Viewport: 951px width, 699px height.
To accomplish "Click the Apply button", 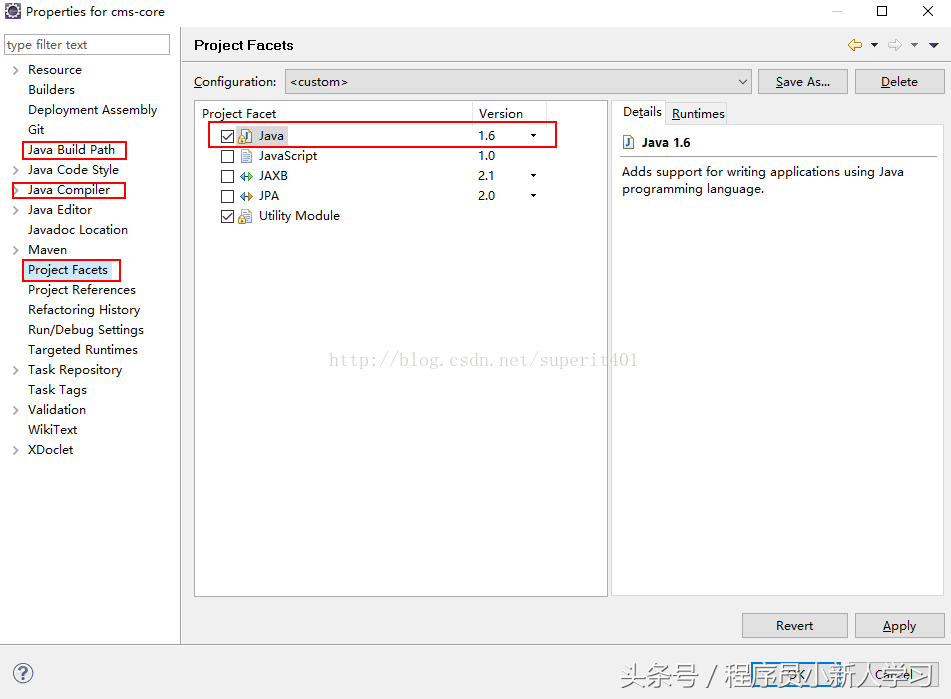I will tap(899, 625).
